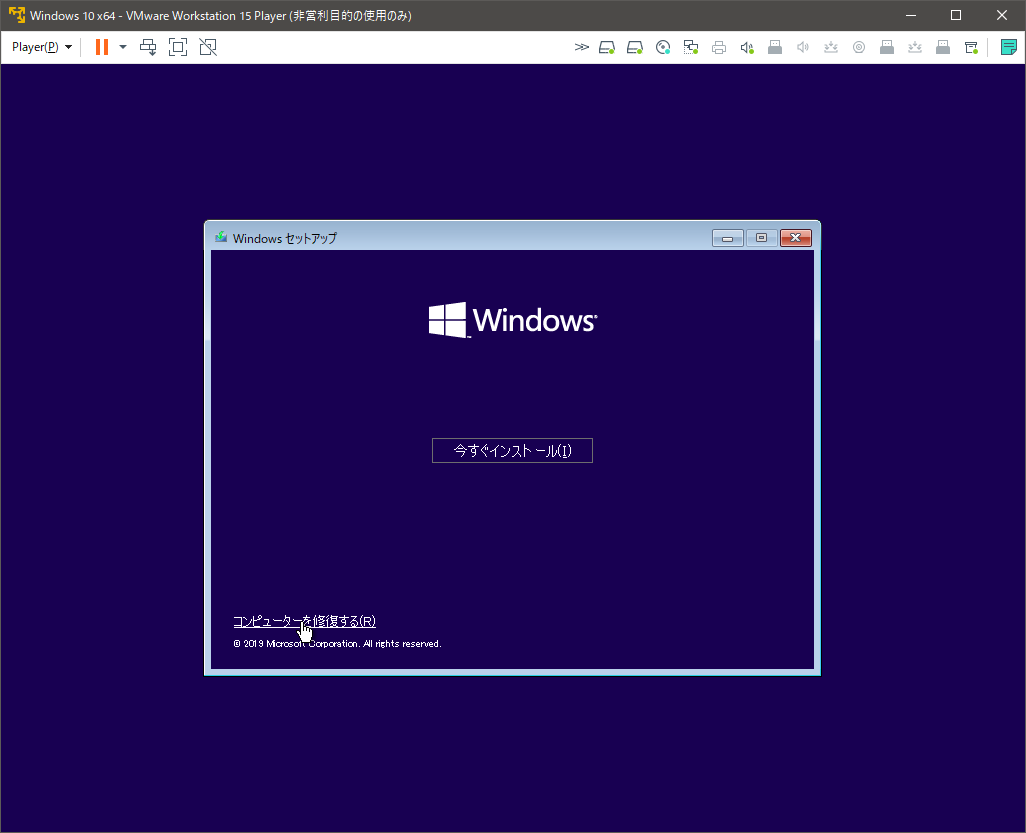The width and height of the screenshot is (1026, 833).
Task: Close the VMware Workstation Player window
Action: click(1002, 15)
